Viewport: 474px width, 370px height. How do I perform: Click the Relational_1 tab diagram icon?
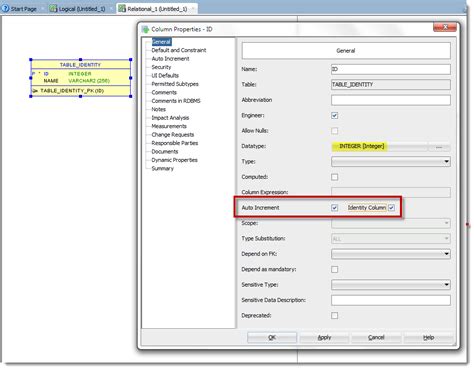[122, 9]
